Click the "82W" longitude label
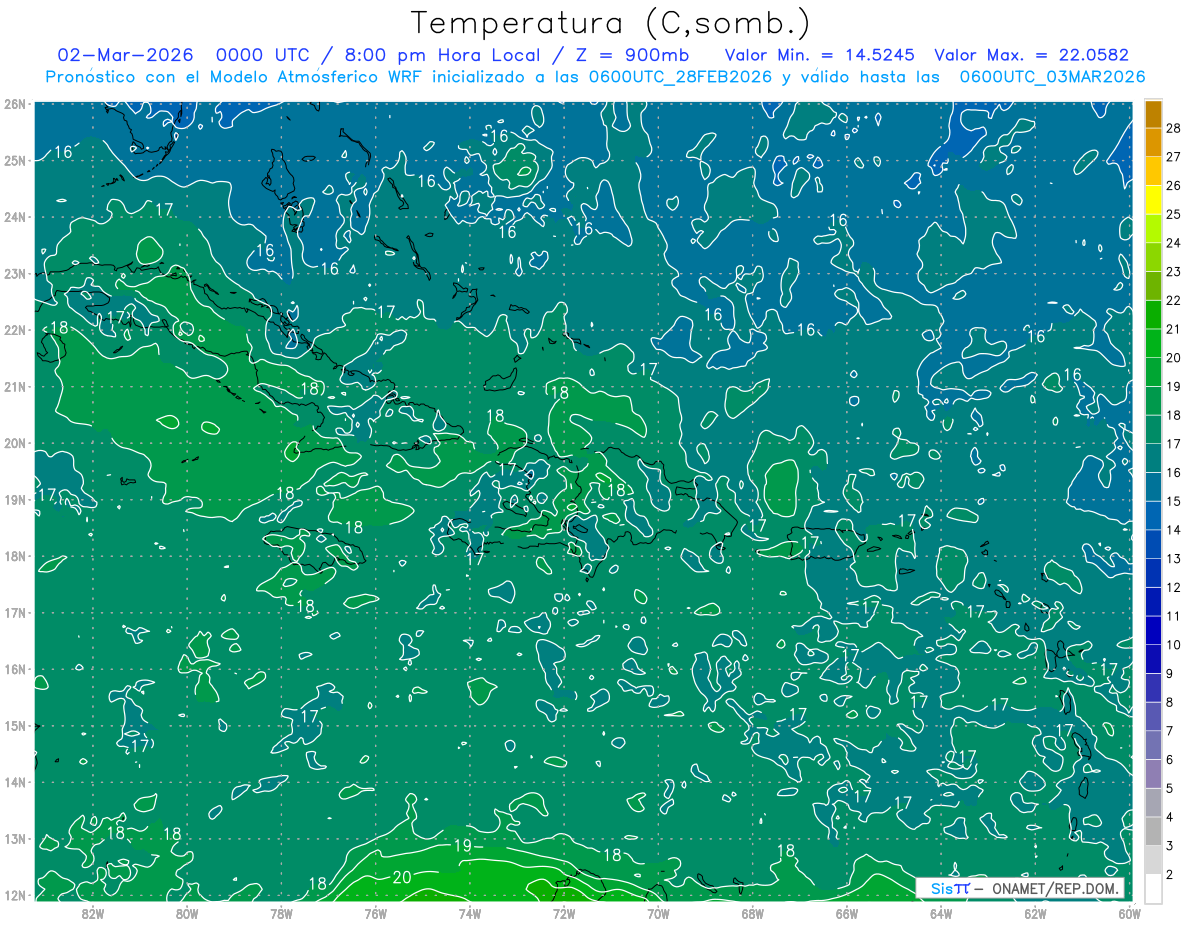Image resolution: width=1200 pixels, height=927 pixels. tap(93, 913)
